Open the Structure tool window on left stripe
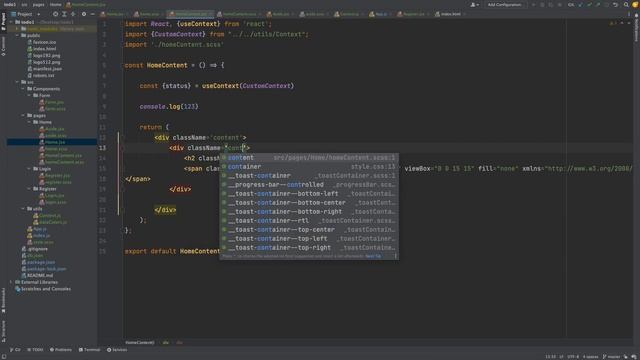This screenshot has height=360, width=640. (x=3, y=331)
